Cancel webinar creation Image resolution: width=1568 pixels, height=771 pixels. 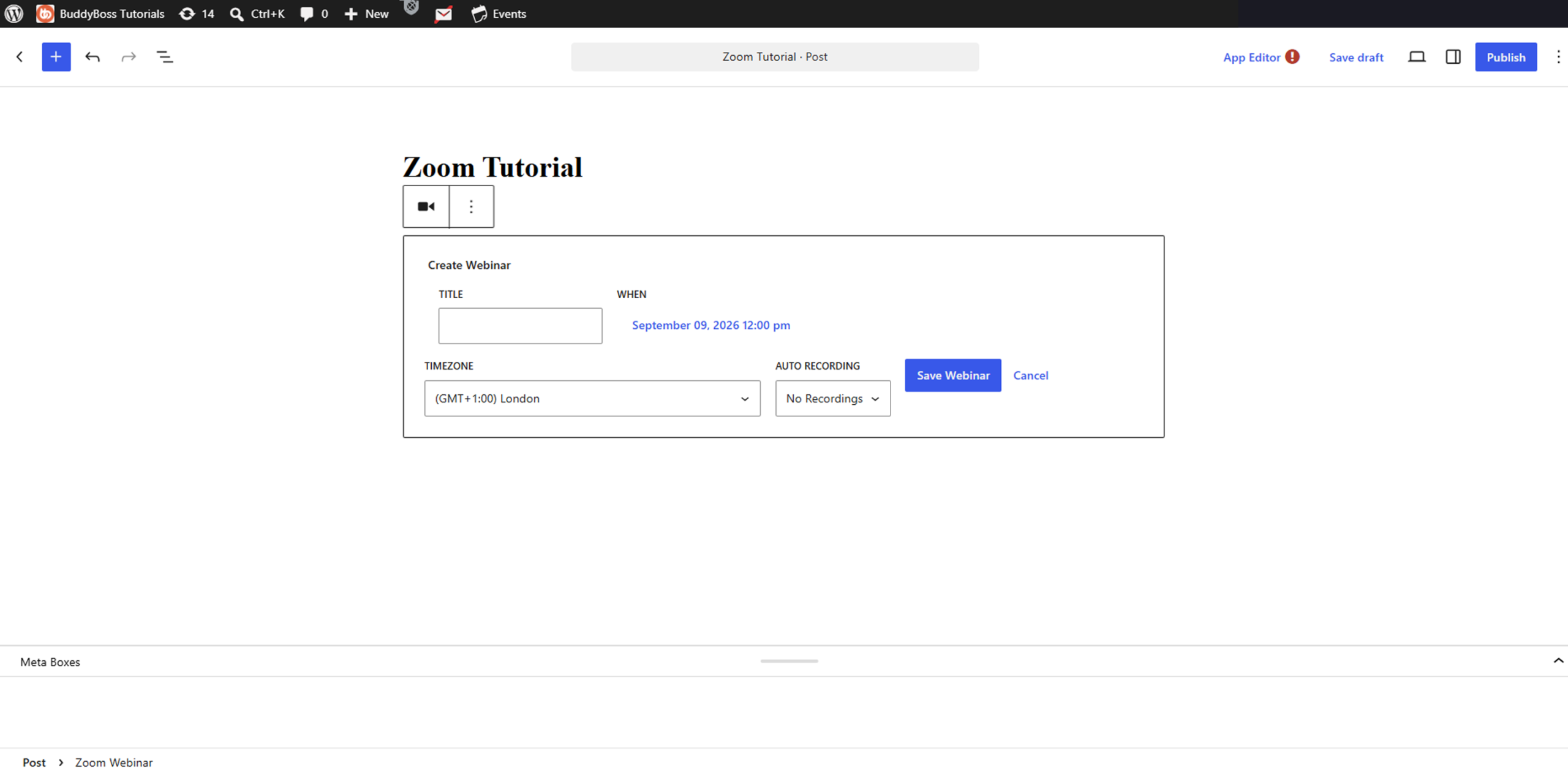click(x=1030, y=375)
